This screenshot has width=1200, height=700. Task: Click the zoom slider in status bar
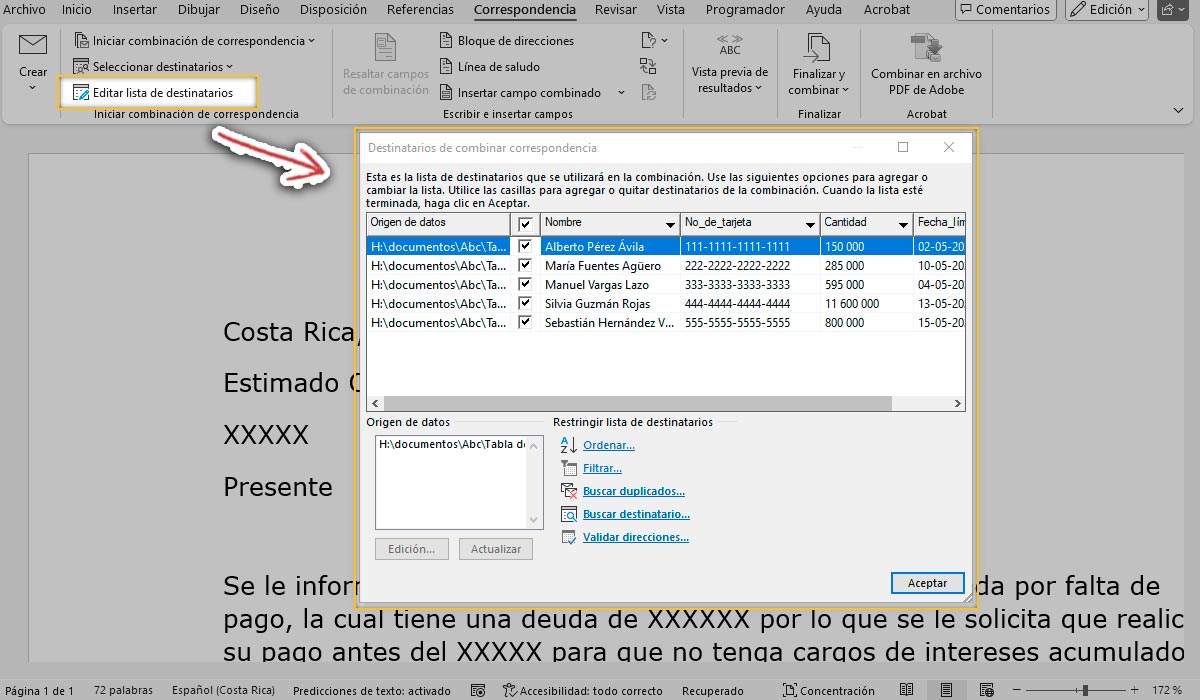[1084, 691]
